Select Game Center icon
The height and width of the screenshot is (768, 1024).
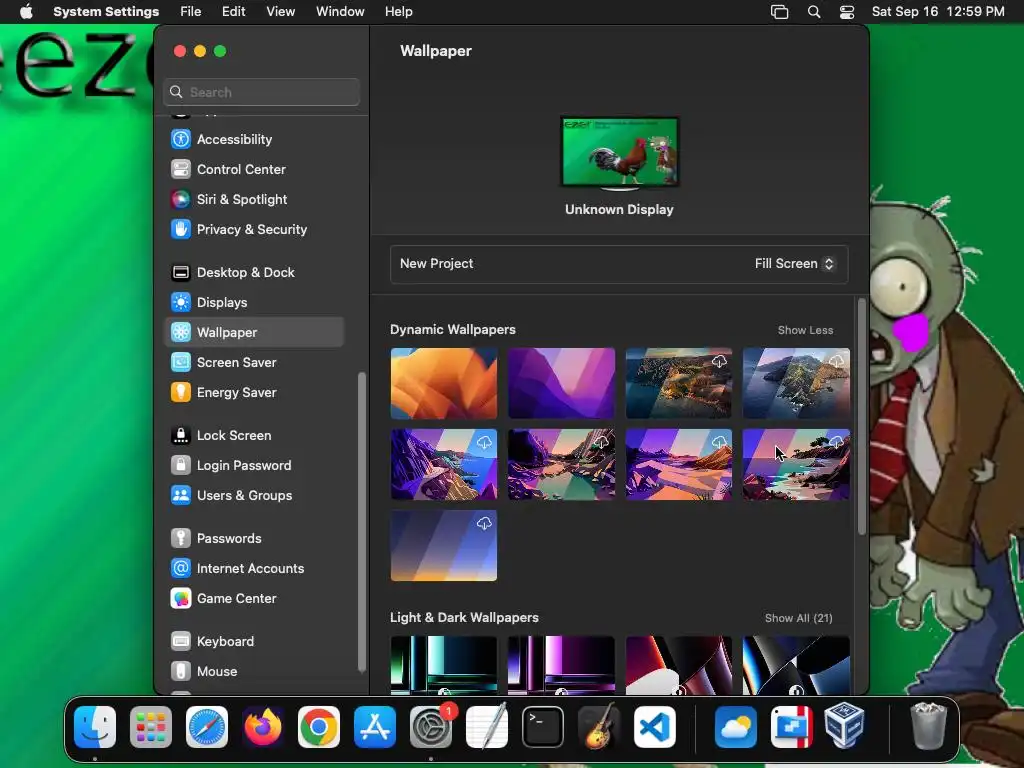tap(181, 599)
